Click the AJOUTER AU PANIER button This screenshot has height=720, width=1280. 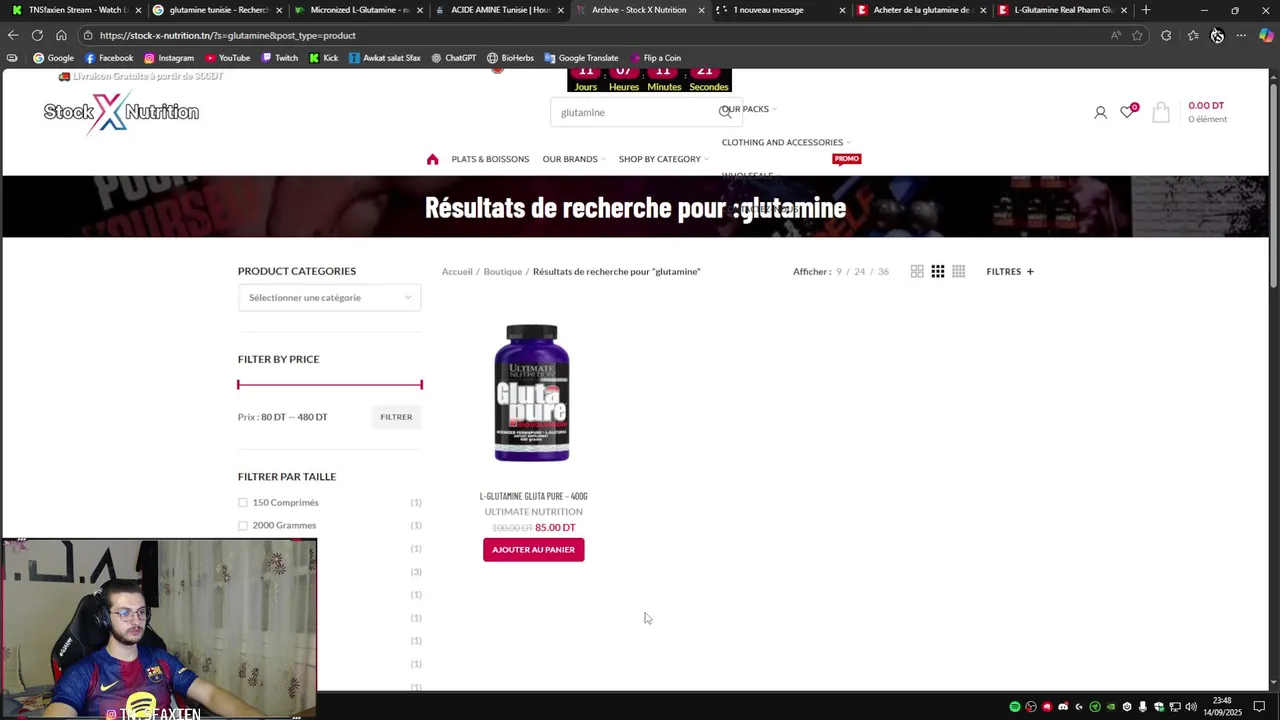pos(533,549)
